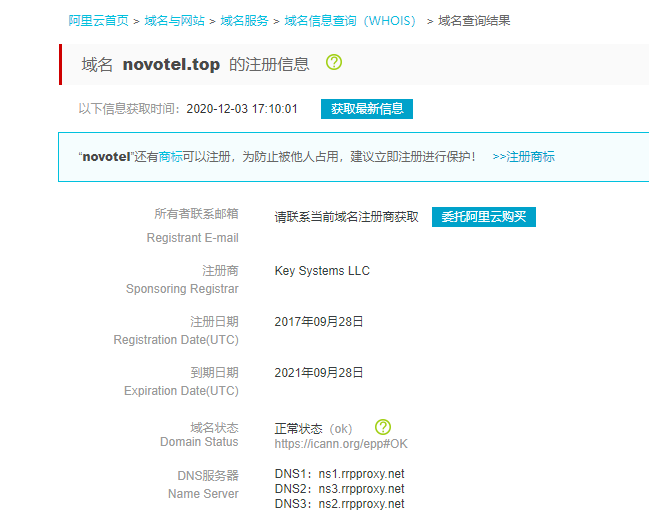Click the Registration Date(UTC) label
The width and height of the screenshot is (649, 523).
[x=176, y=340]
